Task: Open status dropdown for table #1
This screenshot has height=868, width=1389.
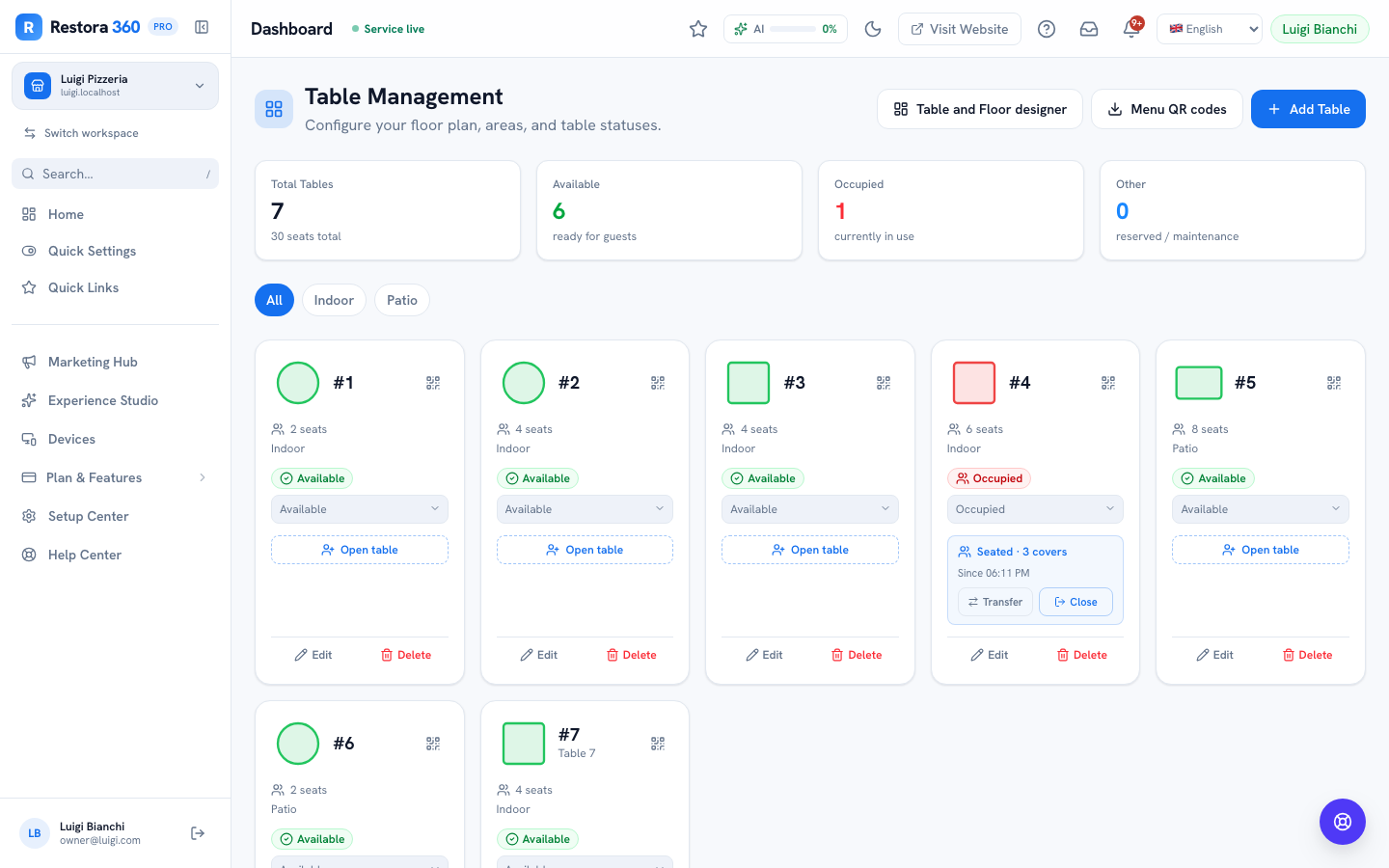Action: pyautogui.click(x=360, y=509)
